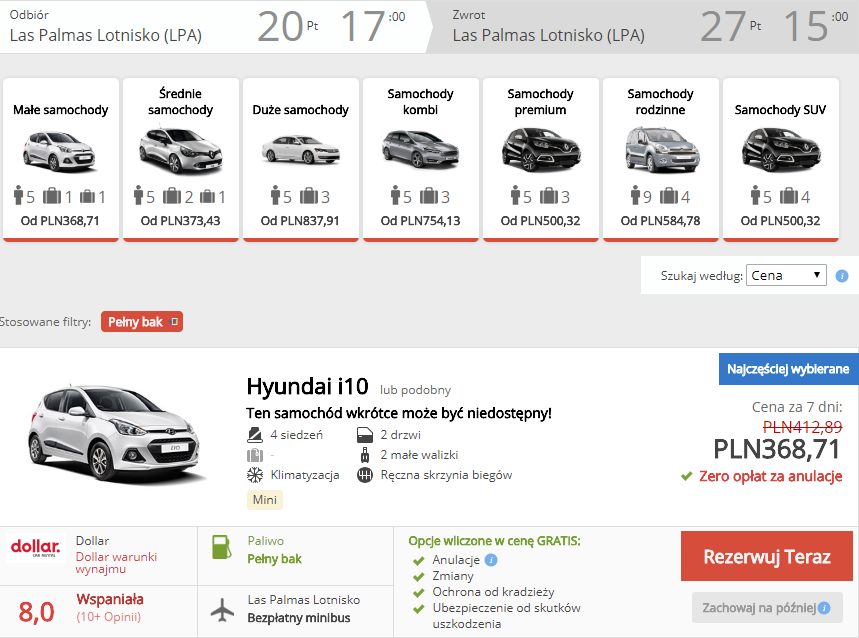Image resolution: width=859 pixels, height=638 pixels.
Task: Click the pickup date 20 Pt
Action: (288, 26)
